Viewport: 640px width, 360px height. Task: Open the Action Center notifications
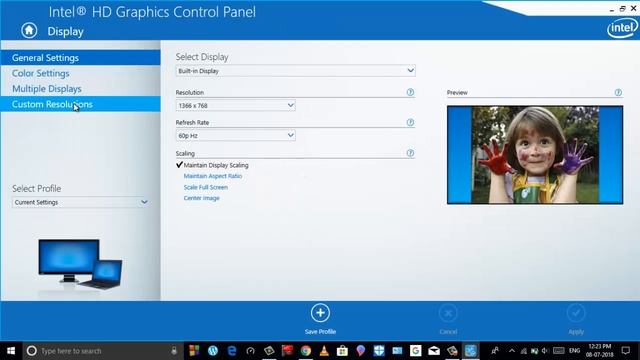pyautogui.click(x=626, y=351)
